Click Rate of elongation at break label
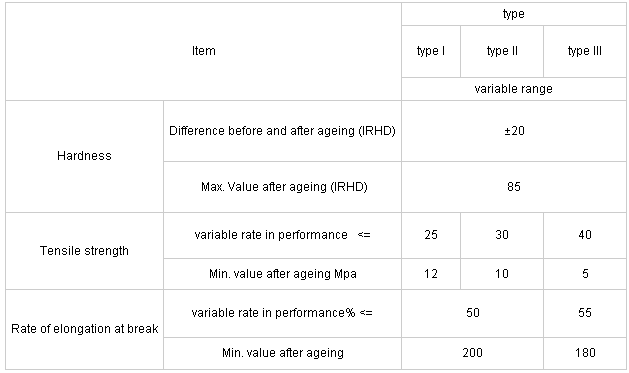 pos(84,329)
